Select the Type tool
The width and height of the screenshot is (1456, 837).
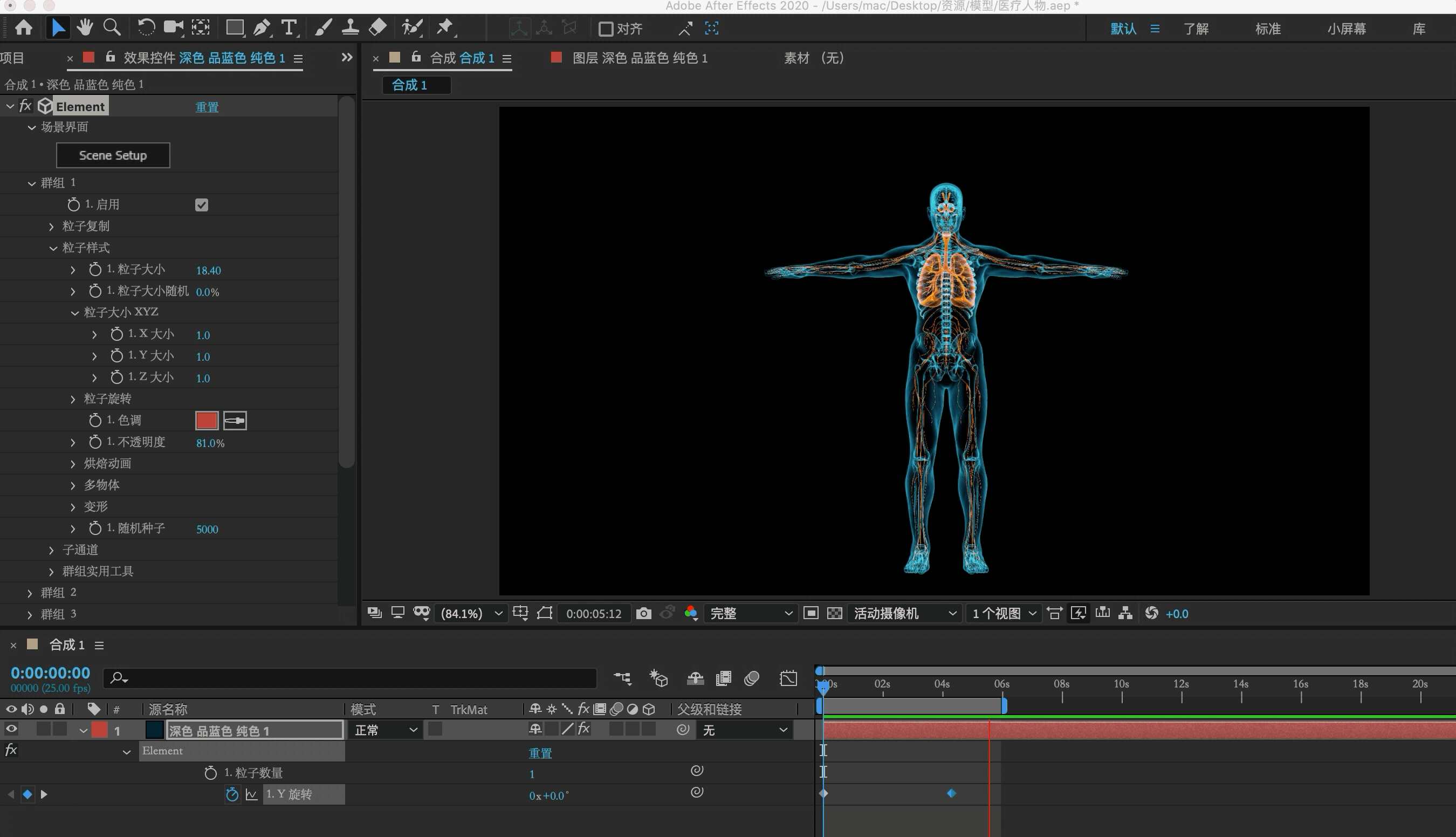pyautogui.click(x=289, y=28)
